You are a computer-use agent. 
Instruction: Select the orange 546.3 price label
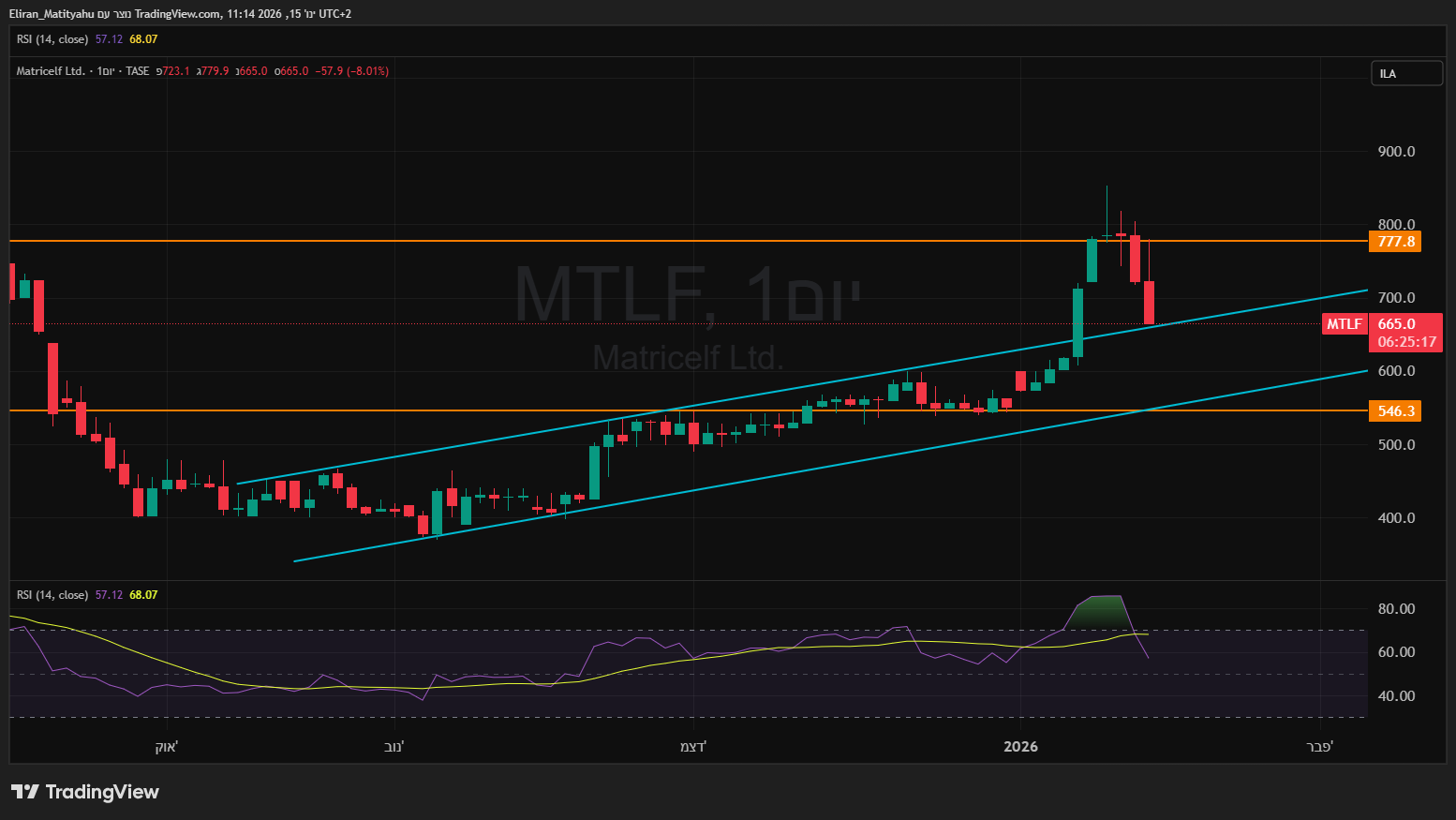coord(1395,411)
